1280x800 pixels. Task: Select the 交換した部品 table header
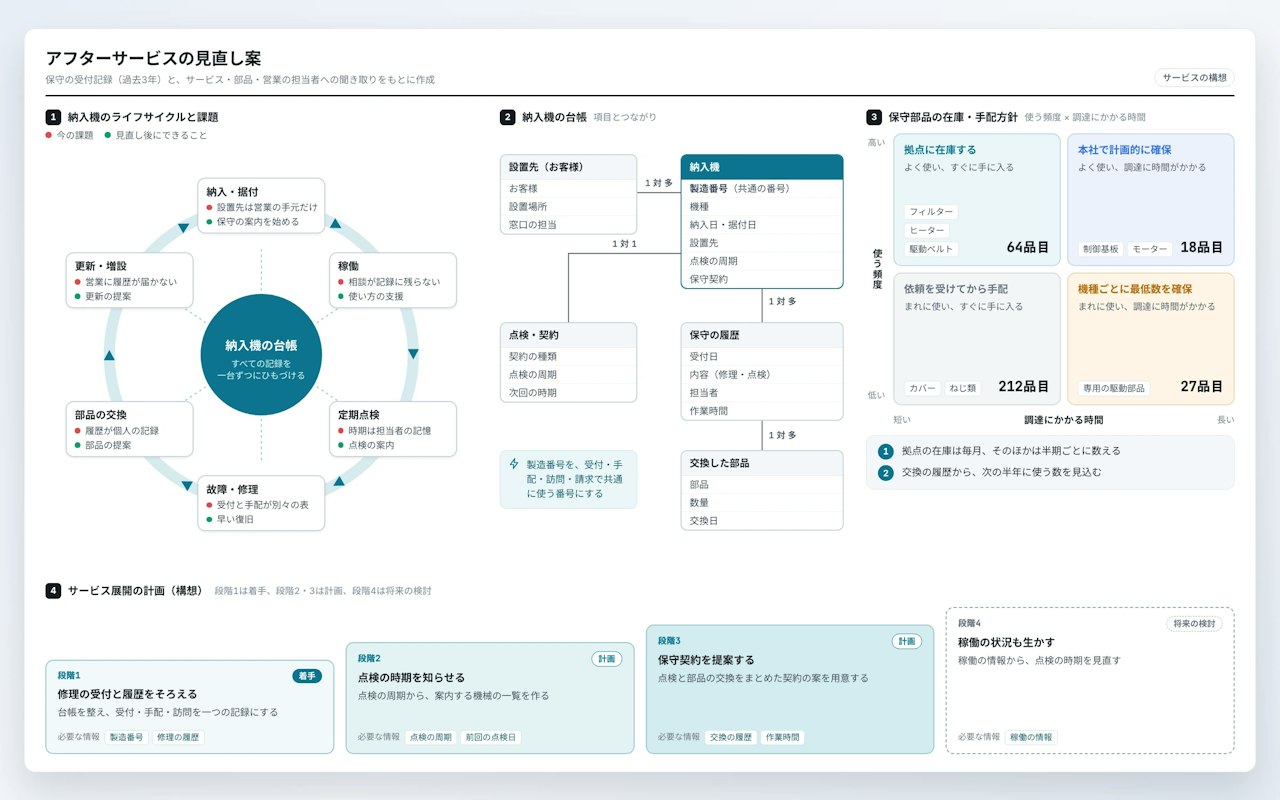(762, 463)
